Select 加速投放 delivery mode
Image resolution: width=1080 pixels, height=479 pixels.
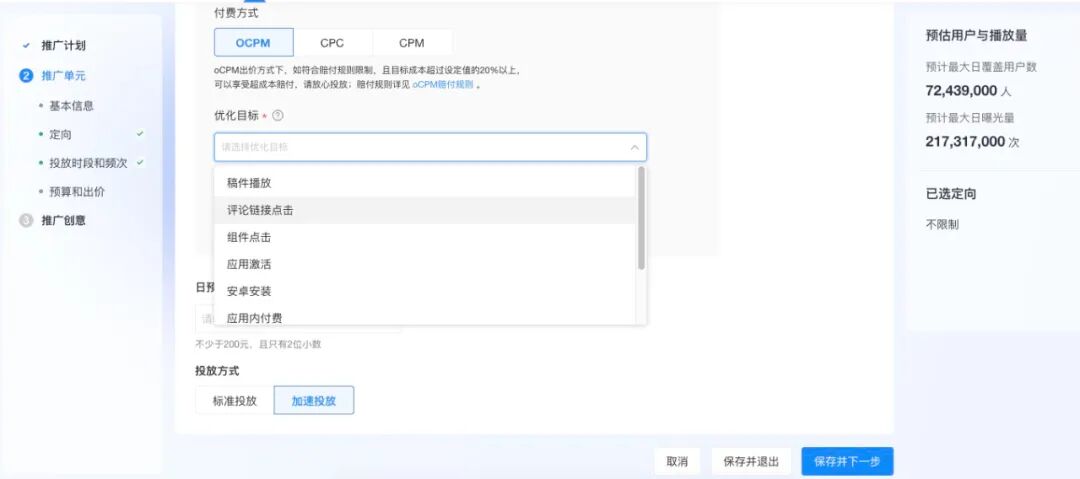[x=314, y=400]
